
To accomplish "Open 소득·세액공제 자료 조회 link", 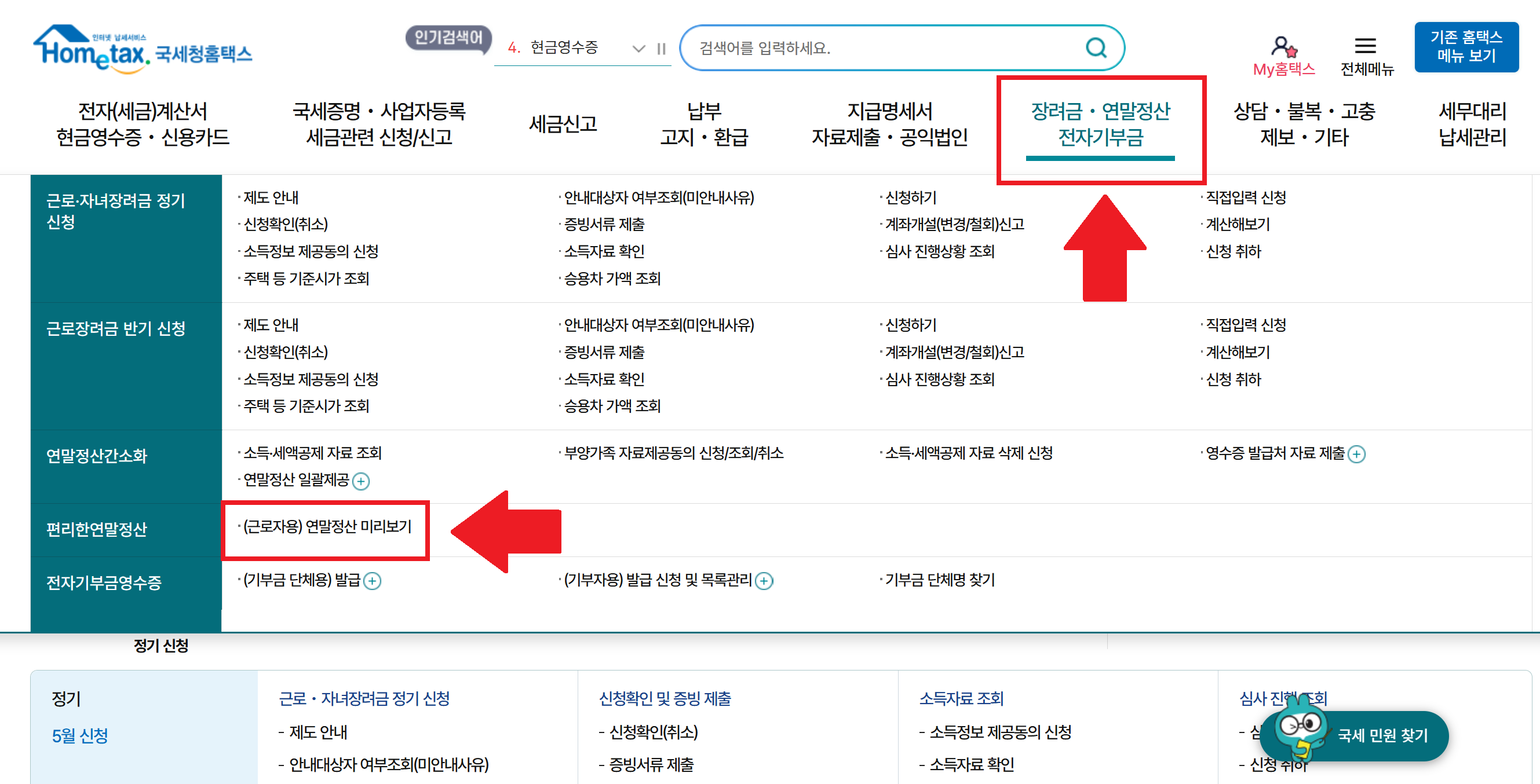I will pyautogui.click(x=312, y=453).
